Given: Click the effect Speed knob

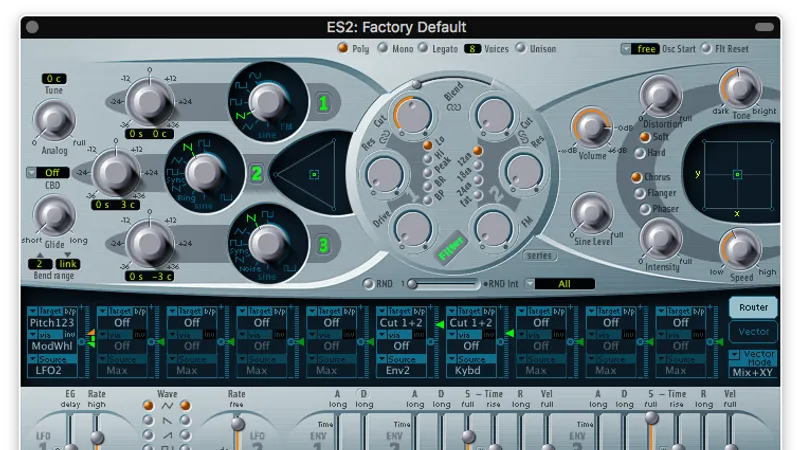Looking at the screenshot, I should 740,249.
